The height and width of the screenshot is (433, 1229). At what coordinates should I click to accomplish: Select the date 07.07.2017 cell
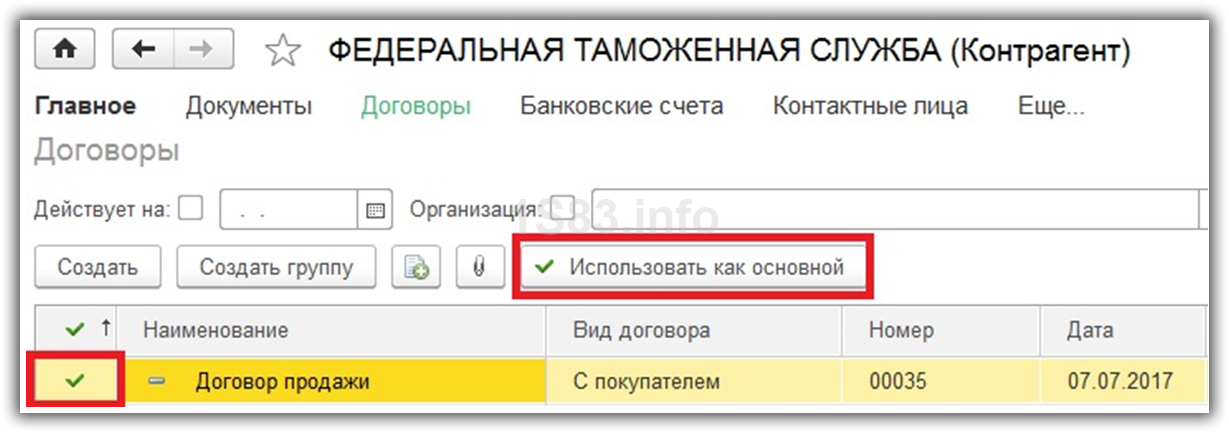(1122, 381)
